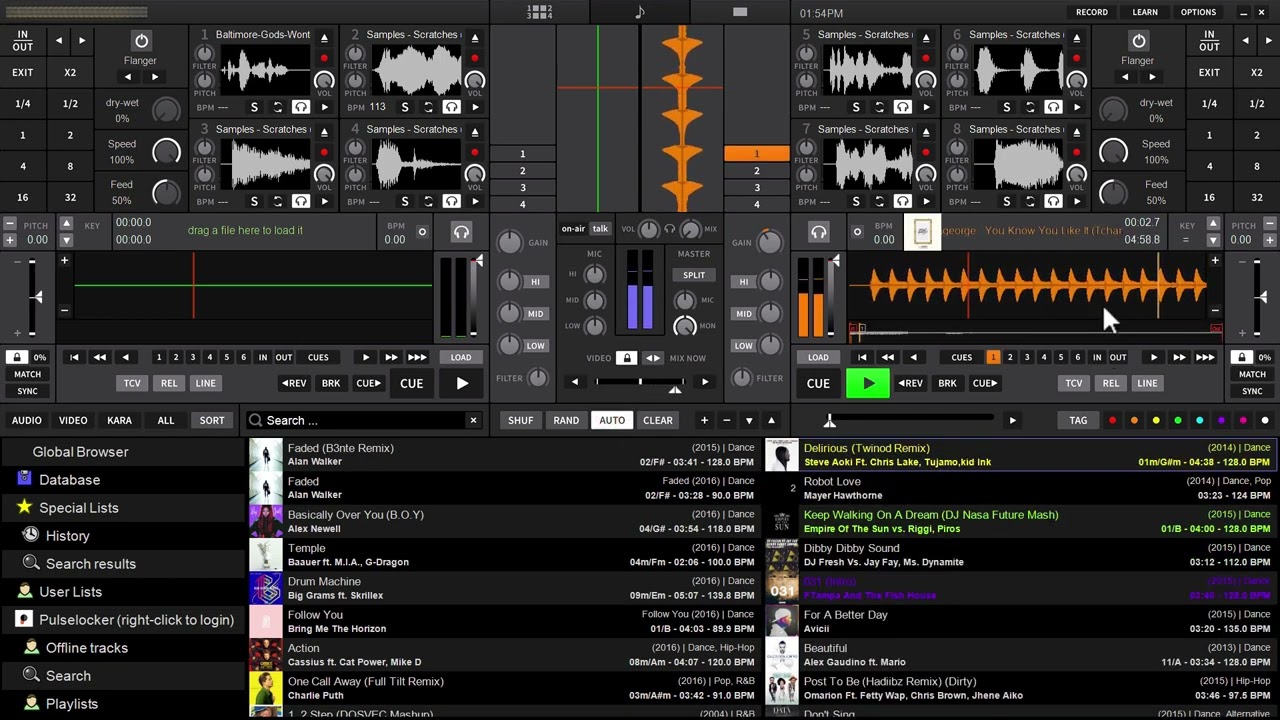Click the loop icon on sampler slot 2

pyautogui.click(x=428, y=107)
